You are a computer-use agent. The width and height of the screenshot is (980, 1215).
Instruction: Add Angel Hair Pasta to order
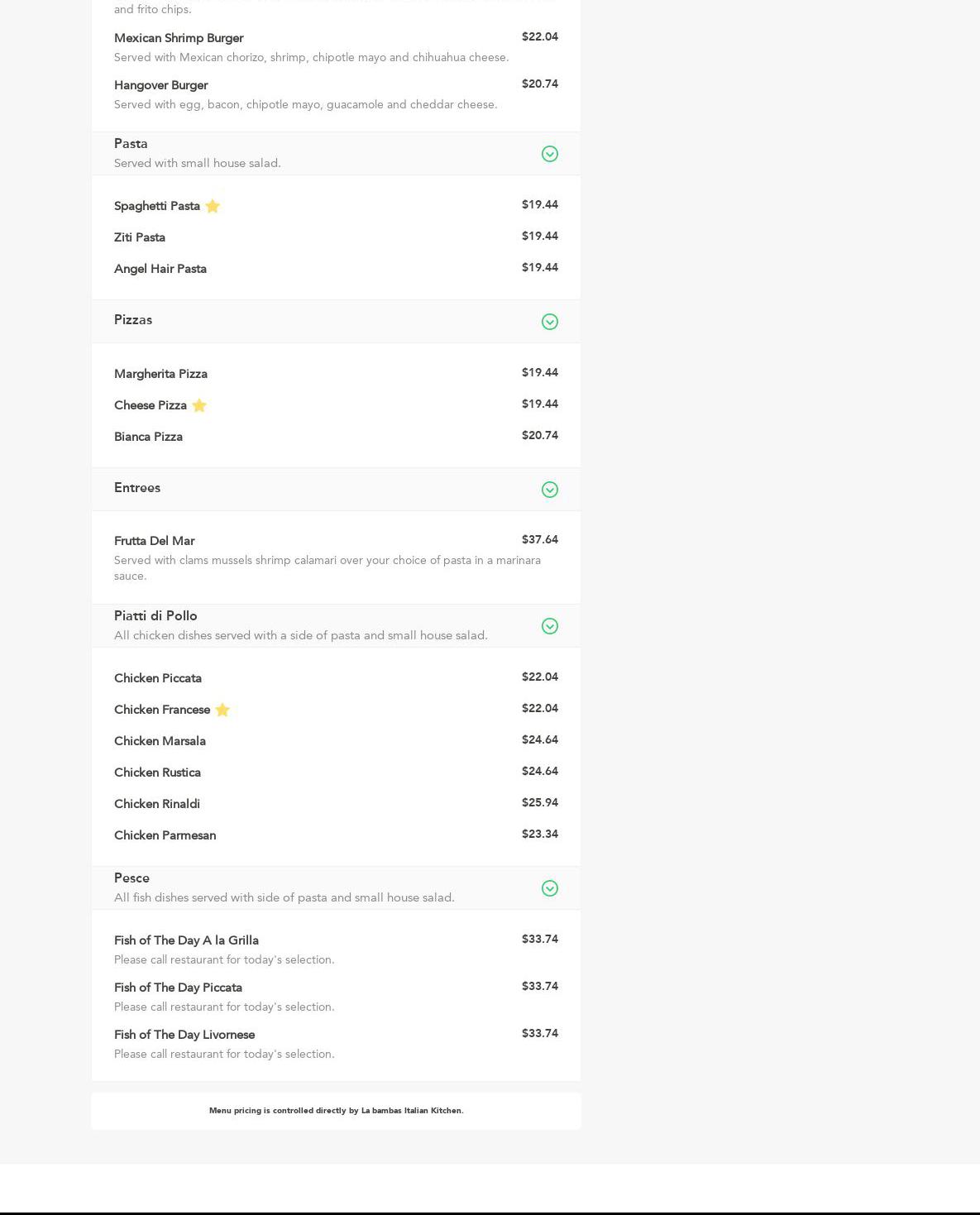160,269
